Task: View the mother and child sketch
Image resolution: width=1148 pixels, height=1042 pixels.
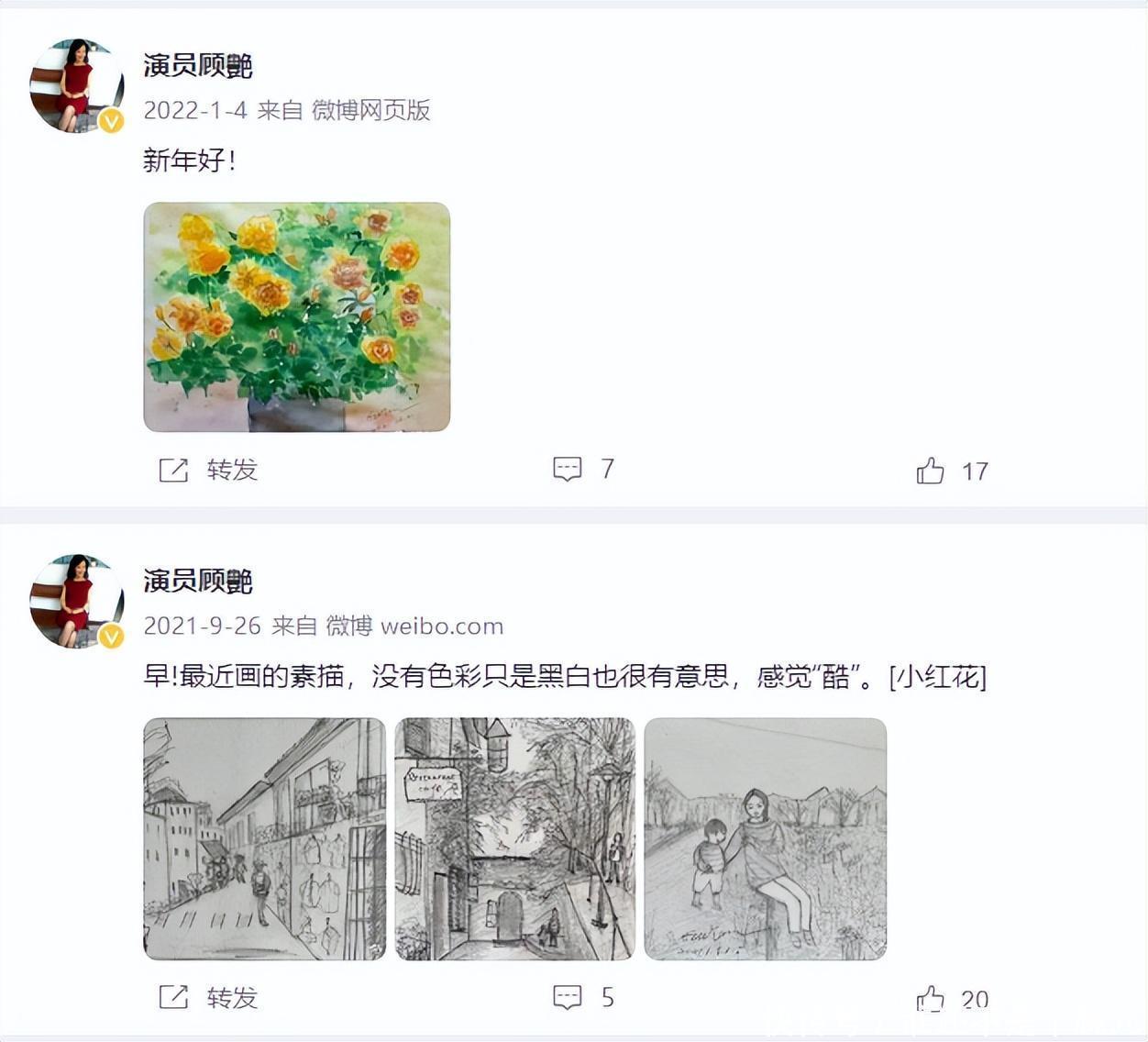Action: tap(766, 838)
